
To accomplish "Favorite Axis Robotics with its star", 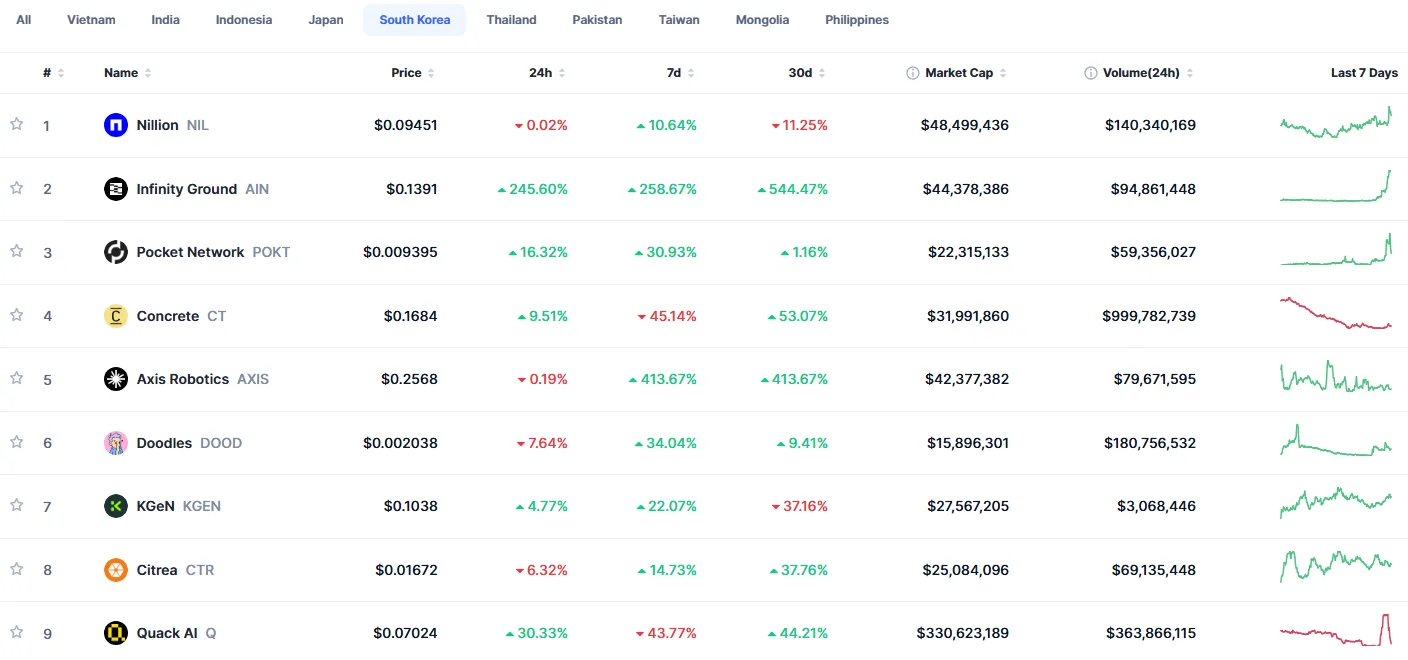I will [x=16, y=378].
